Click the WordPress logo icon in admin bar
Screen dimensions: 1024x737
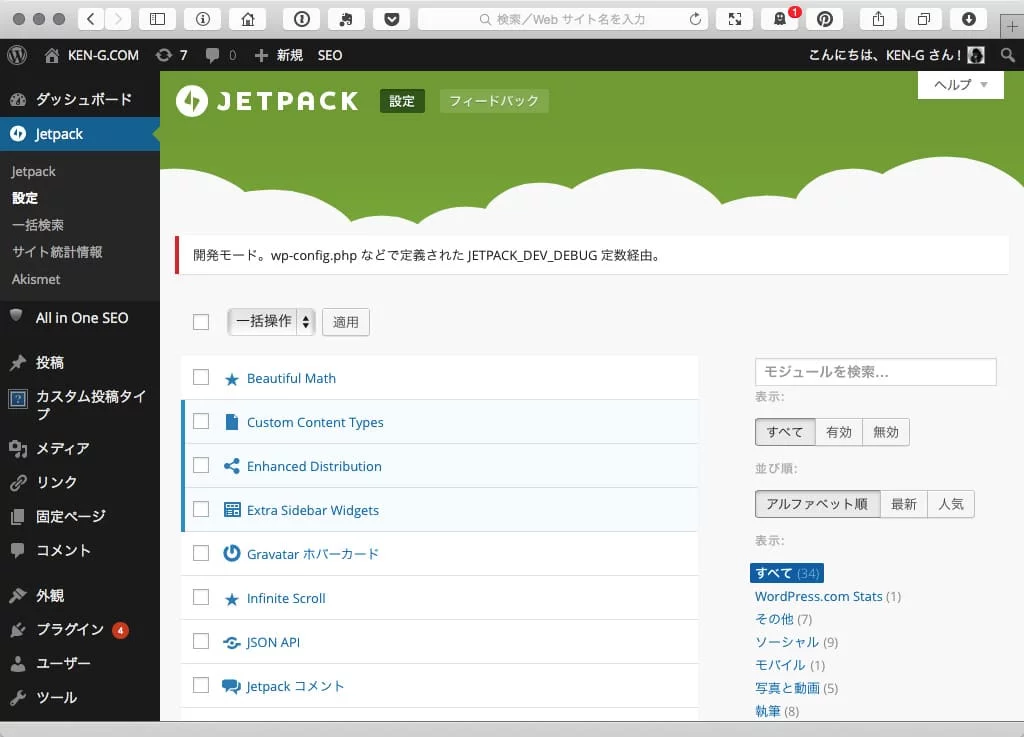click(18, 55)
